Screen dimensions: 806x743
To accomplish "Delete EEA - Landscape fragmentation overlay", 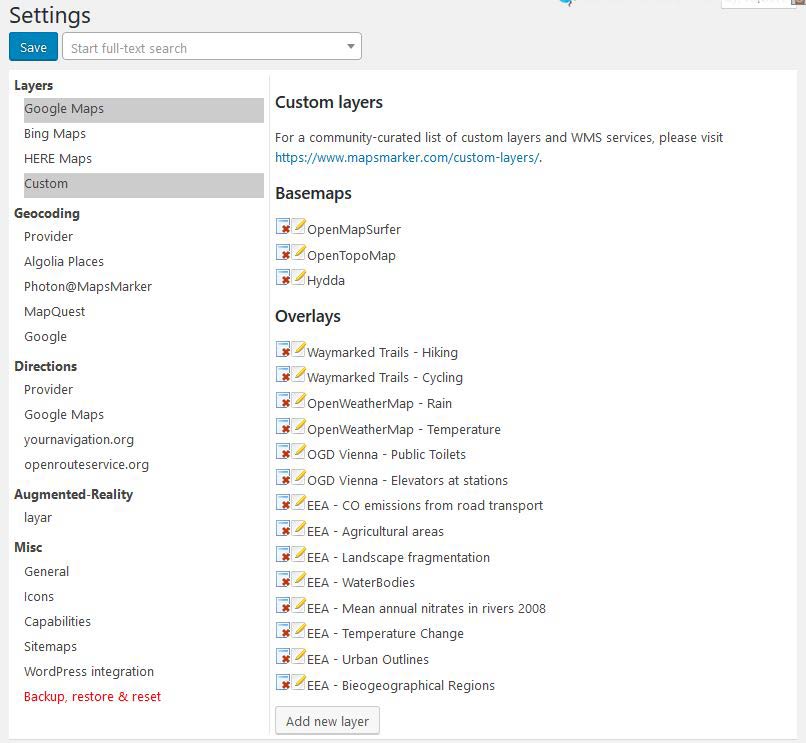I will pos(283,554).
